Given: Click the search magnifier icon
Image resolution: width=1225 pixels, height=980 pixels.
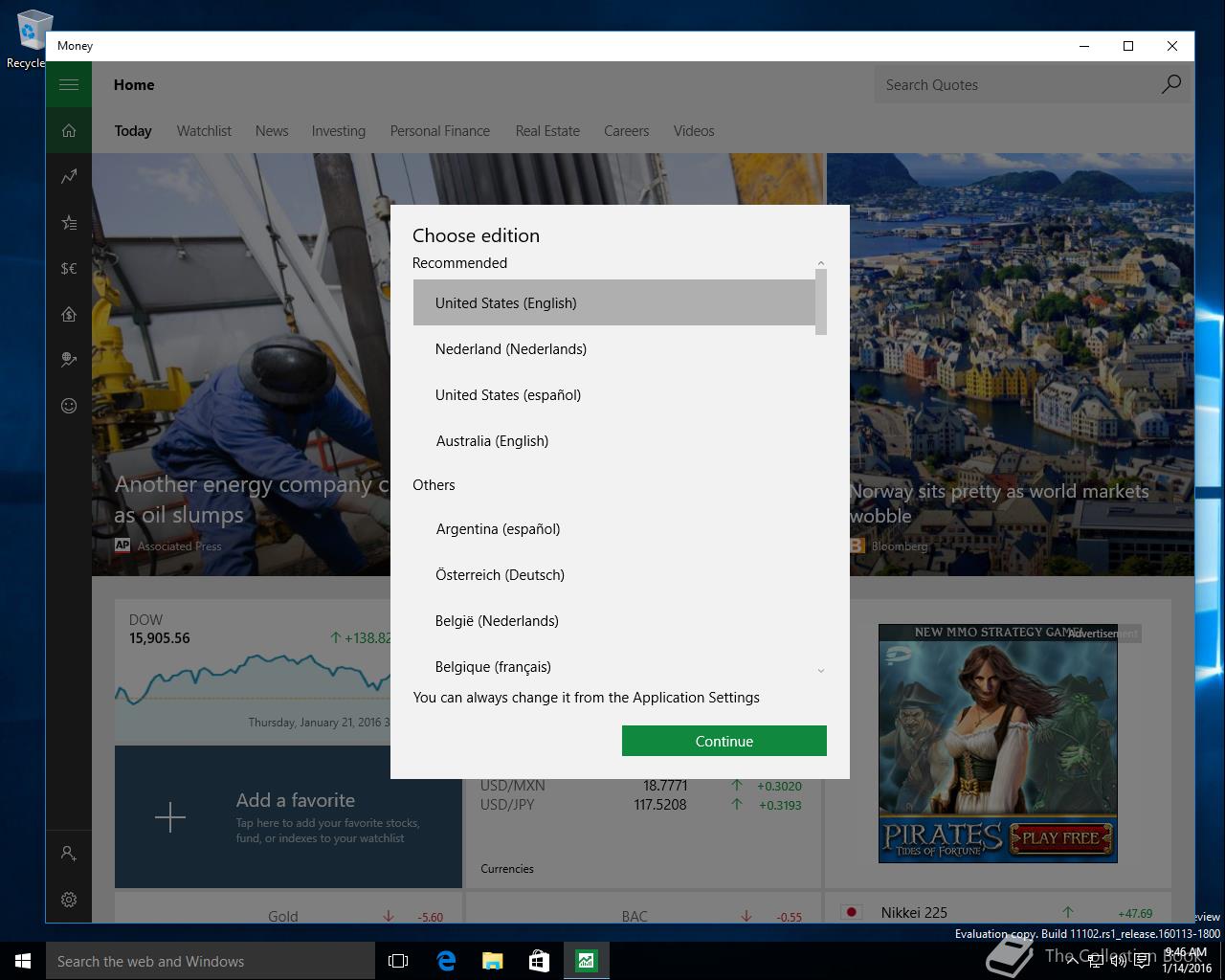Looking at the screenshot, I should click(x=1170, y=84).
